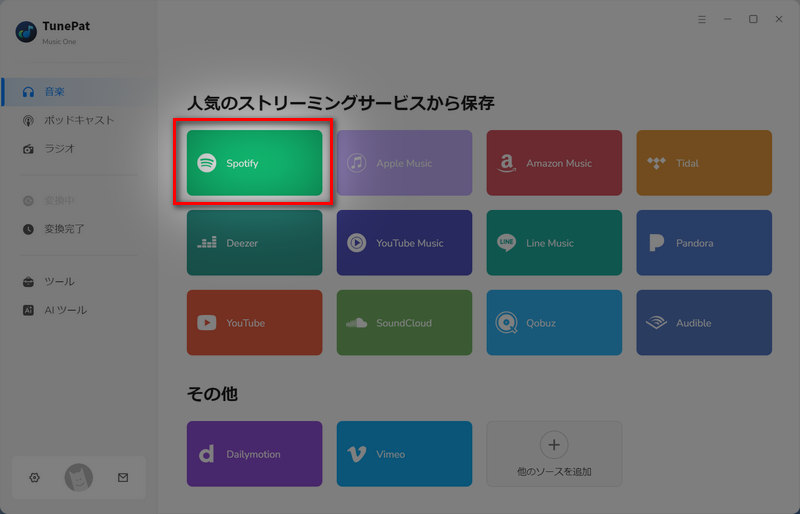Screen dimensions: 800x514
Task: Click the その他 heading
Action: (212, 394)
